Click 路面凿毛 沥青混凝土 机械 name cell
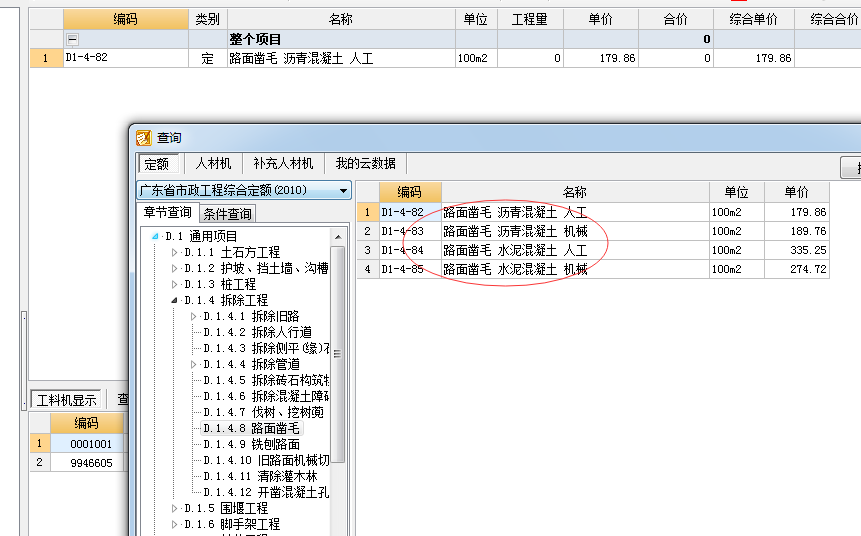Screen dimensions: 861x536 coord(575,231)
